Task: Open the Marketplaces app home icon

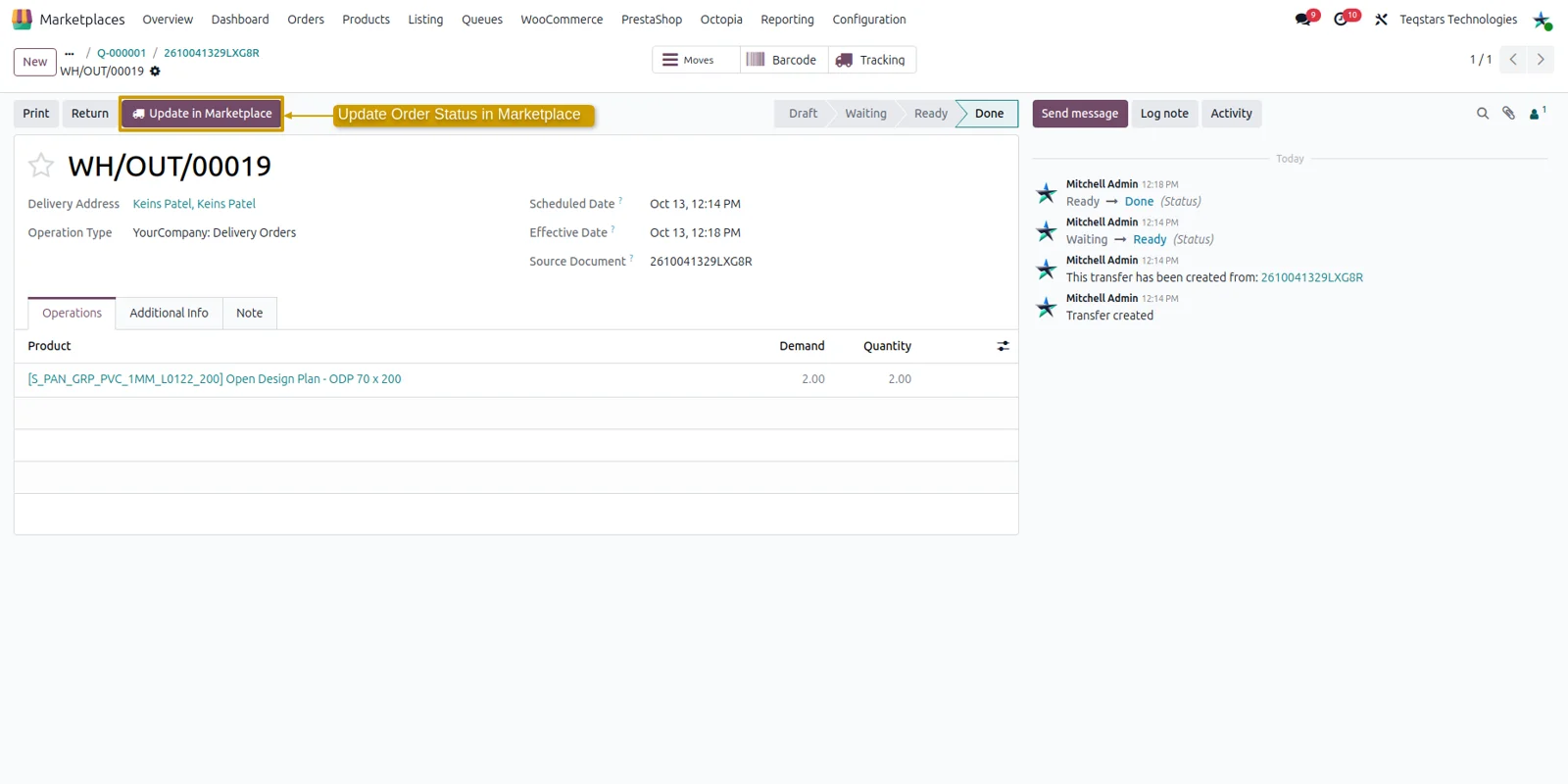Action: (x=22, y=20)
